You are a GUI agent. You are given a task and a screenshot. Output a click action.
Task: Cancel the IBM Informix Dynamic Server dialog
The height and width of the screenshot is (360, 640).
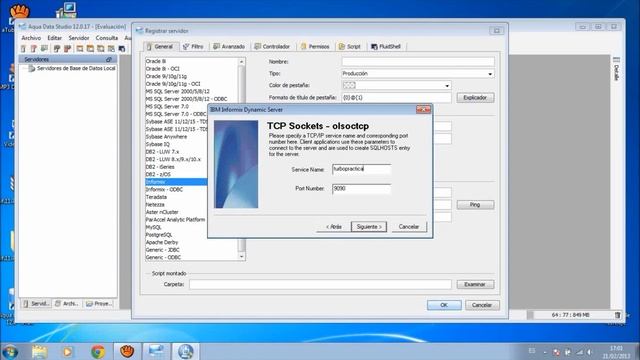409,227
